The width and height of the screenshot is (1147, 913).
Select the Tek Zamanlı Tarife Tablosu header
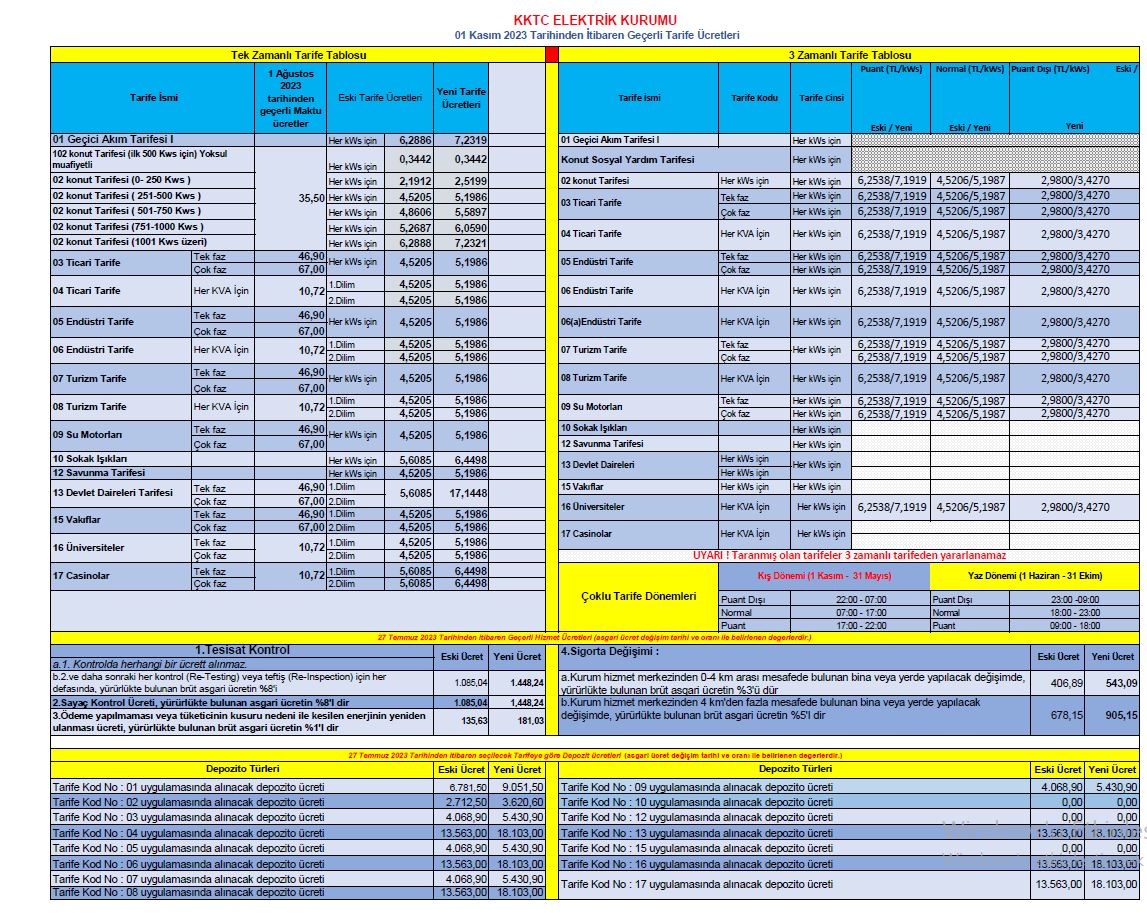coord(298,55)
